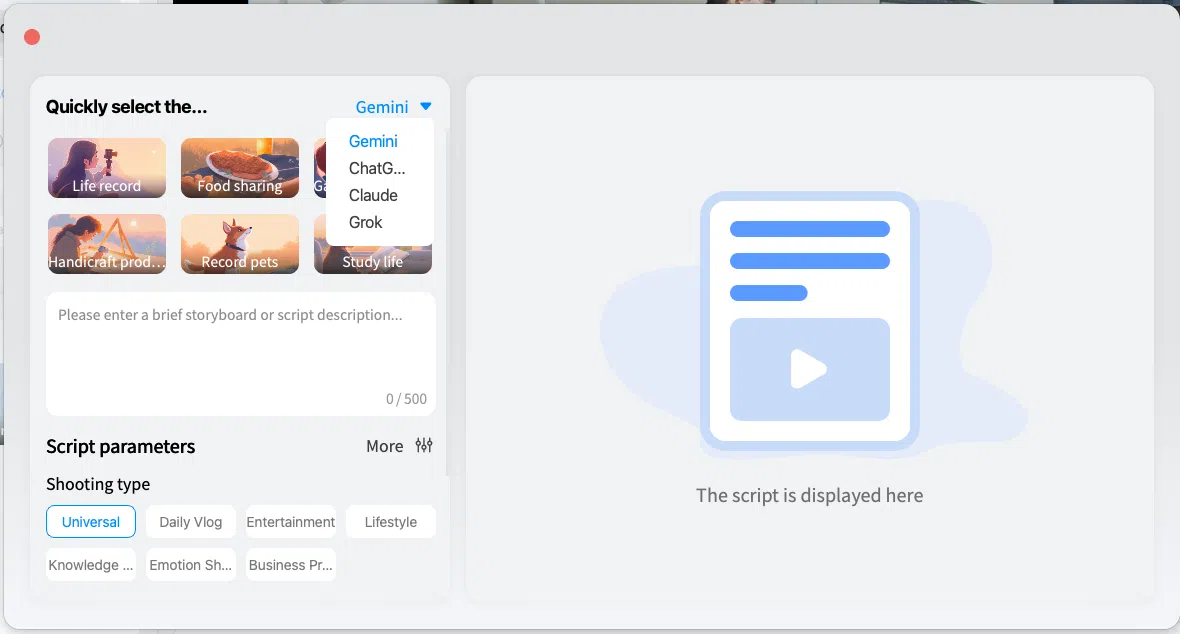Screen dimensions: 1180x634
Task: Select Gemini from the model list
Action: (373, 142)
